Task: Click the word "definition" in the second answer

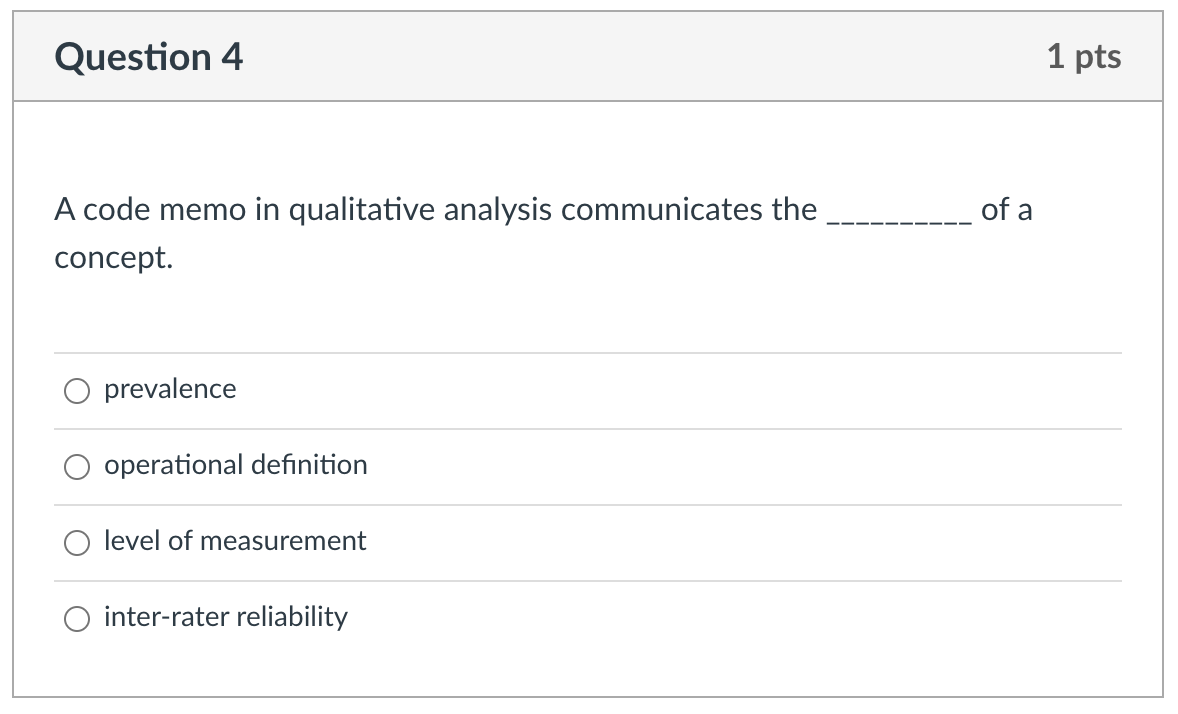Action: [x=309, y=465]
